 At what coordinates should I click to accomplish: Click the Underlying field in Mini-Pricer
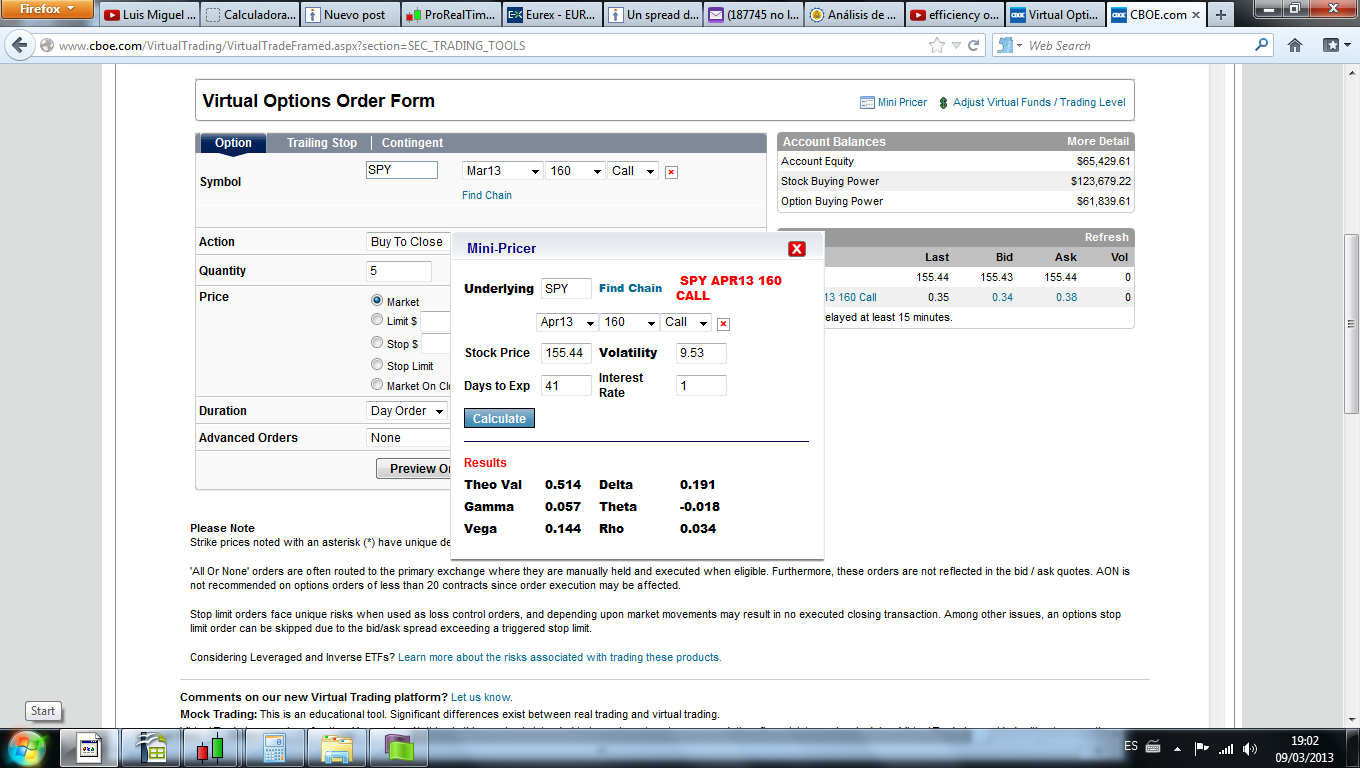point(566,289)
